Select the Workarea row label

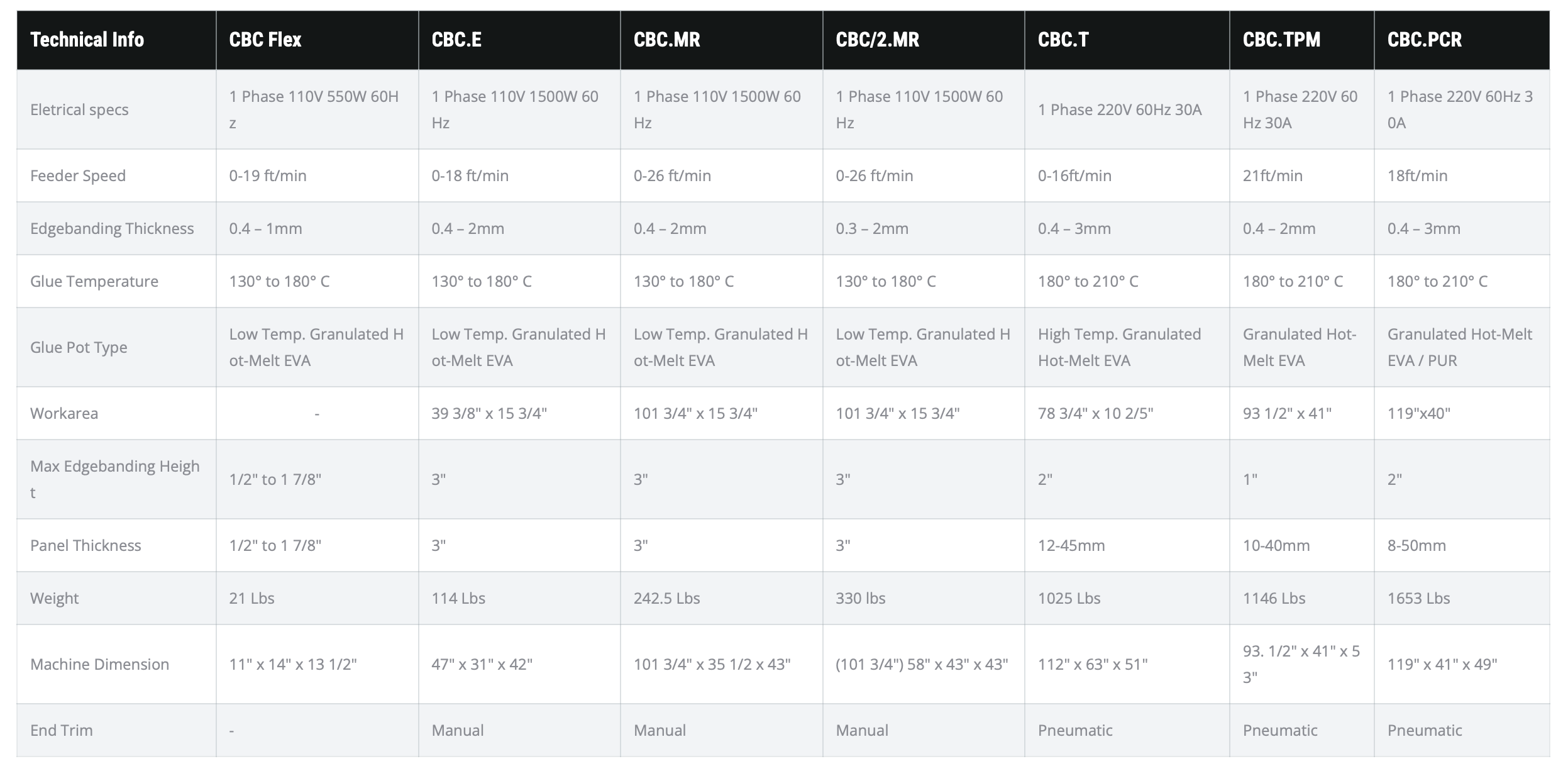coord(64,413)
